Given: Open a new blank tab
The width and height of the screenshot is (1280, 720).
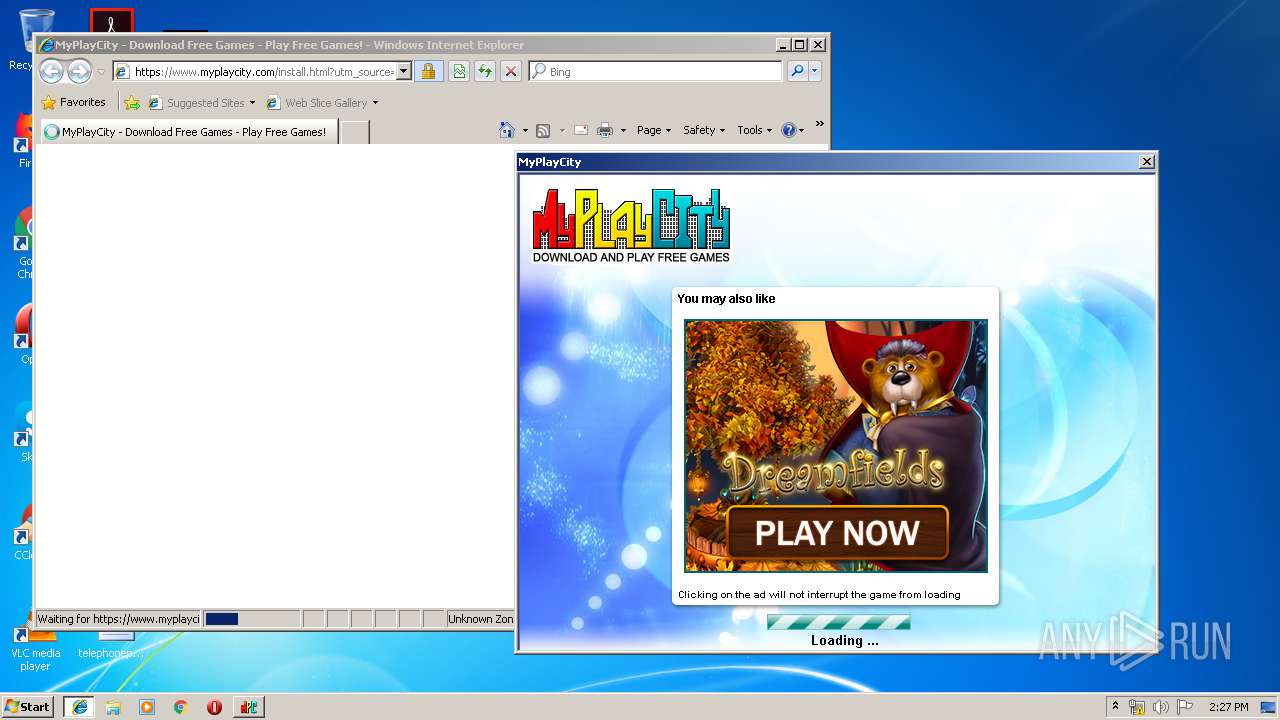Looking at the screenshot, I should pyautogui.click(x=355, y=131).
